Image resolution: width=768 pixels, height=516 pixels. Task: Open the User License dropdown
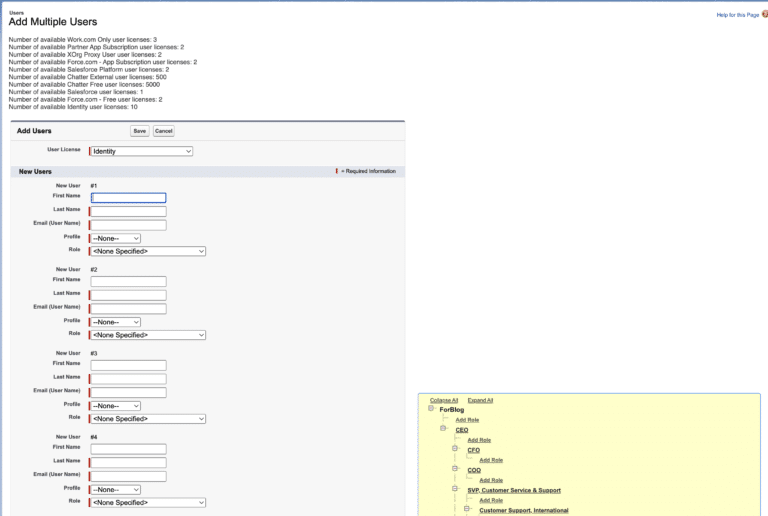pos(141,151)
